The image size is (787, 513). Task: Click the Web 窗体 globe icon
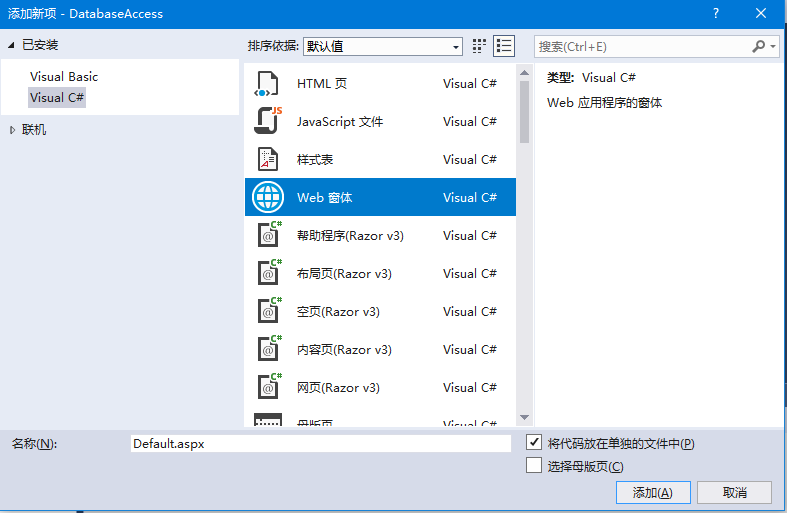pos(267,198)
